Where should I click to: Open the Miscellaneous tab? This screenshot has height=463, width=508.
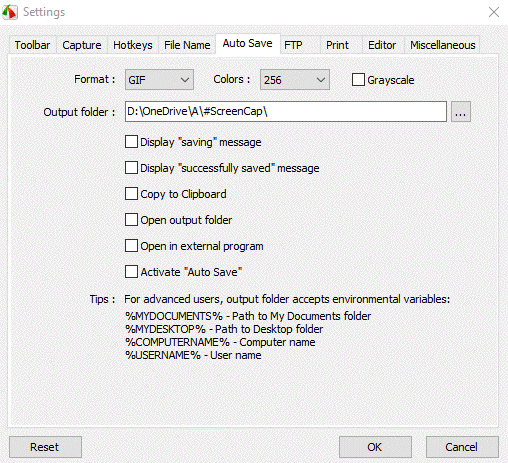tap(442, 45)
